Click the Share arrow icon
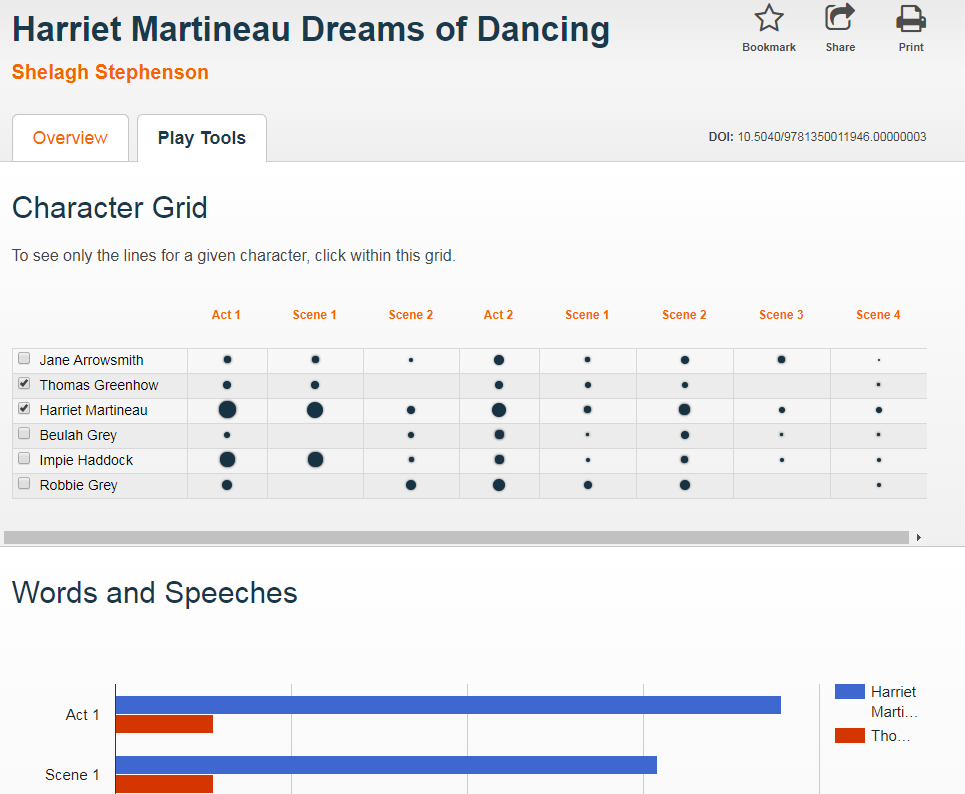This screenshot has height=794, width=965. tap(840, 19)
